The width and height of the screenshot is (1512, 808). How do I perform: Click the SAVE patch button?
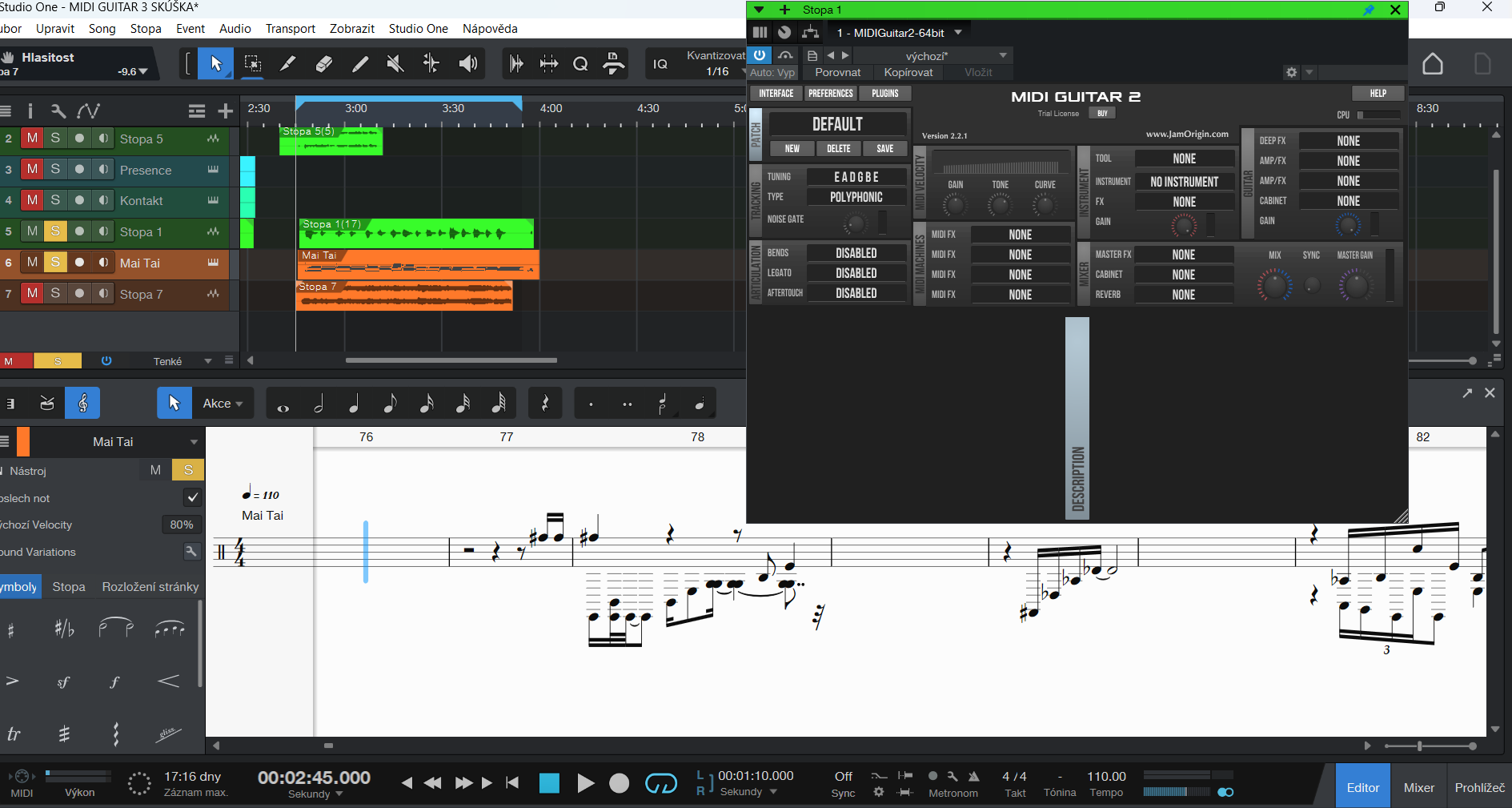884,149
